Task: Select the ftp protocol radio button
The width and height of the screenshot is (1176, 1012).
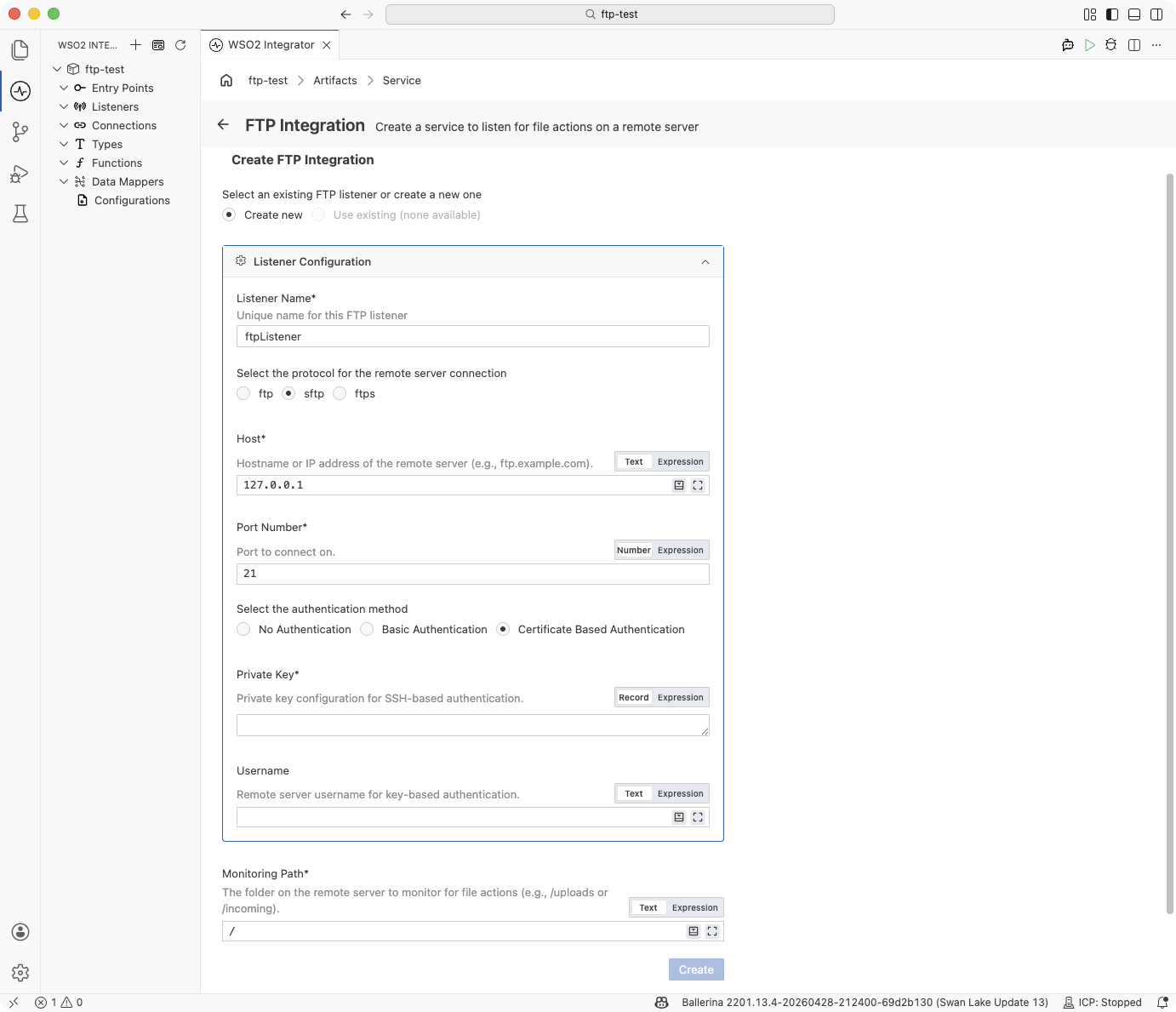Action: click(x=243, y=393)
